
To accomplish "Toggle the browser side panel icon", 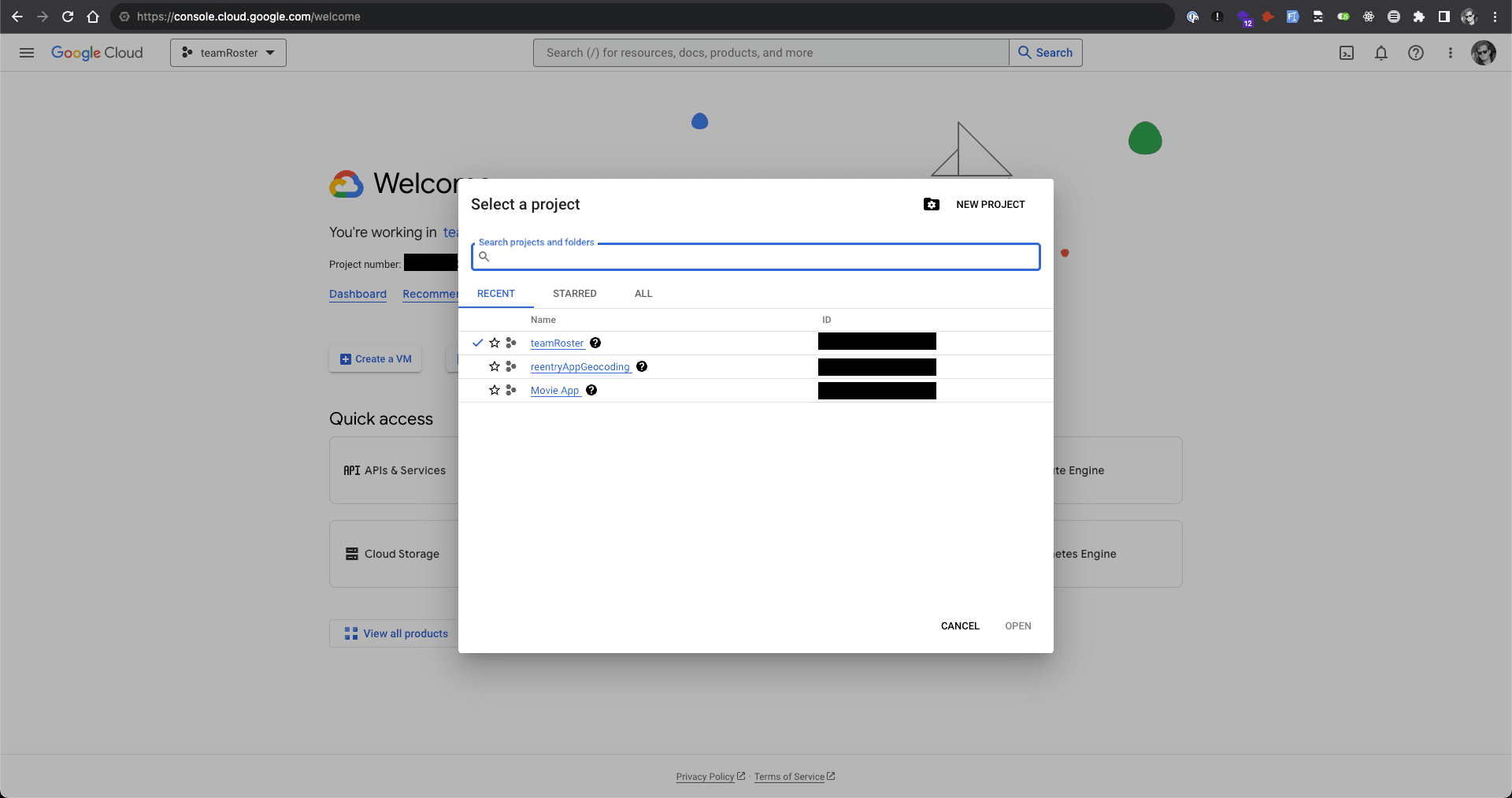I will (1444, 17).
